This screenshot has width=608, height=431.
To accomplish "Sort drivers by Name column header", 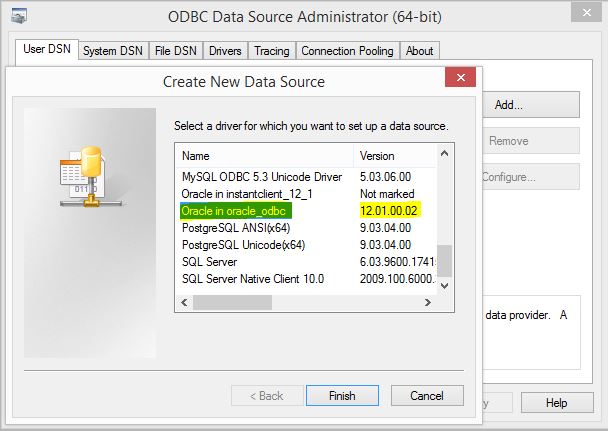I will point(264,156).
